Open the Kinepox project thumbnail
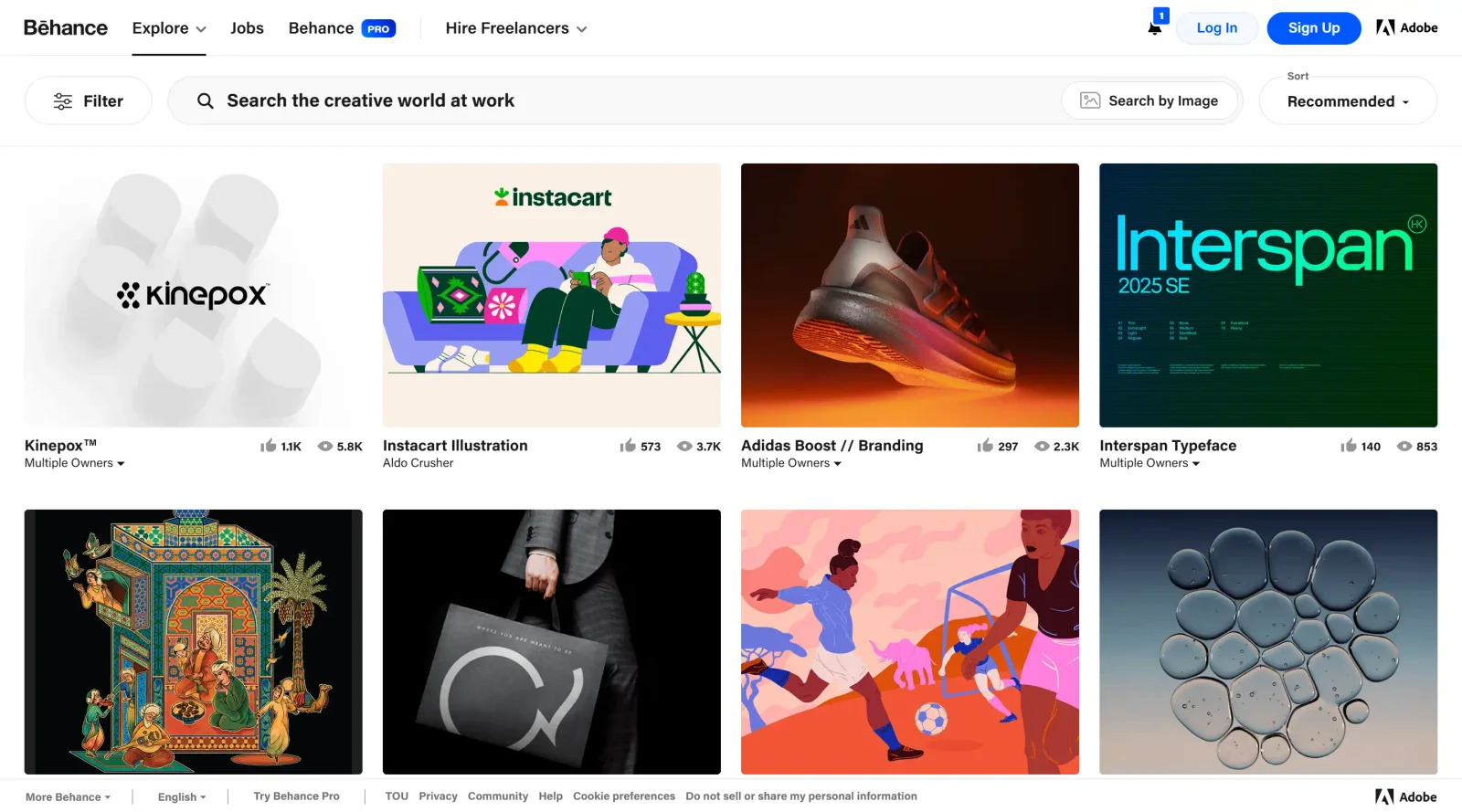The image size is (1462, 812). (x=194, y=295)
